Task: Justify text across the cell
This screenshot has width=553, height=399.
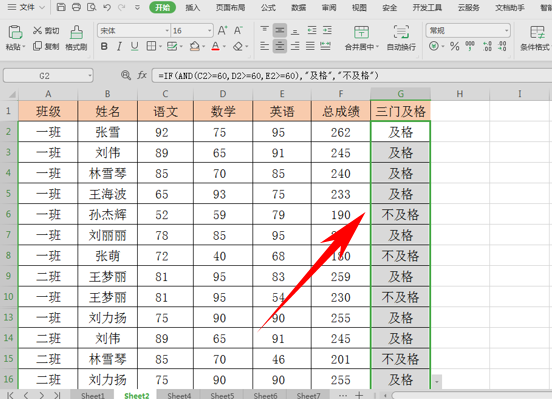Action: (x=310, y=46)
